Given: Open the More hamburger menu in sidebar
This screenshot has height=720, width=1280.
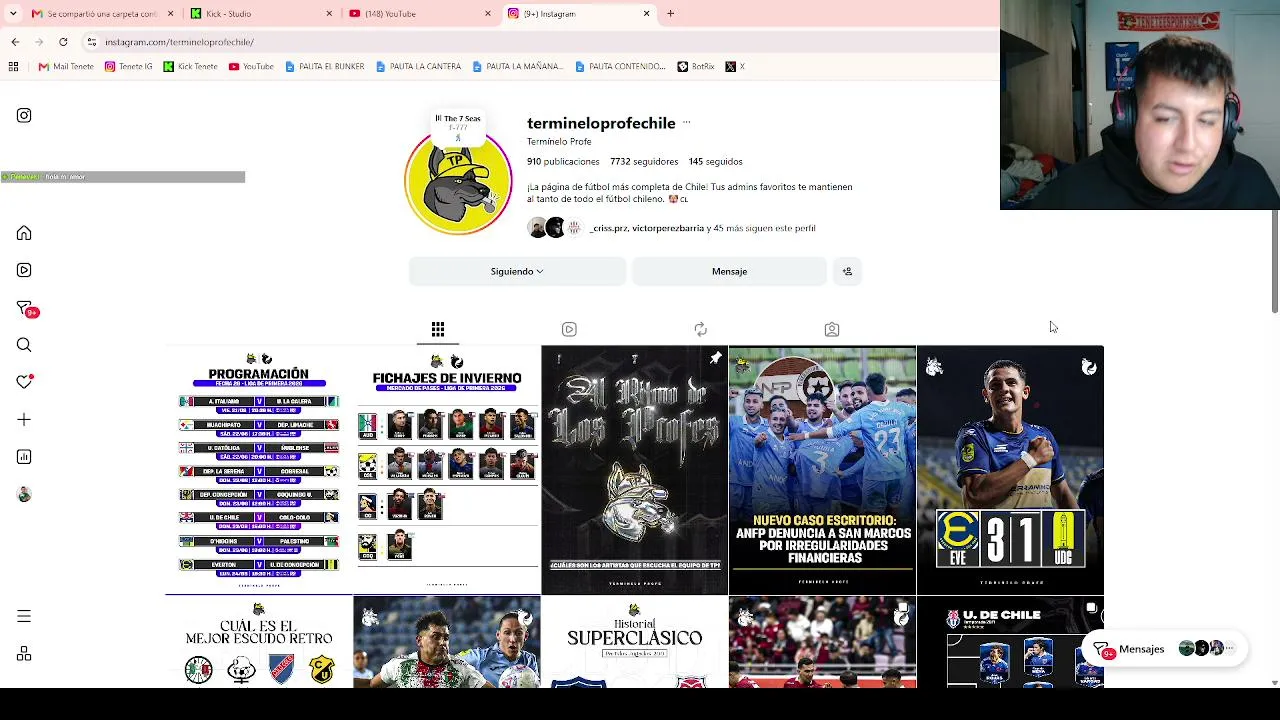Looking at the screenshot, I should pyautogui.click(x=24, y=616).
